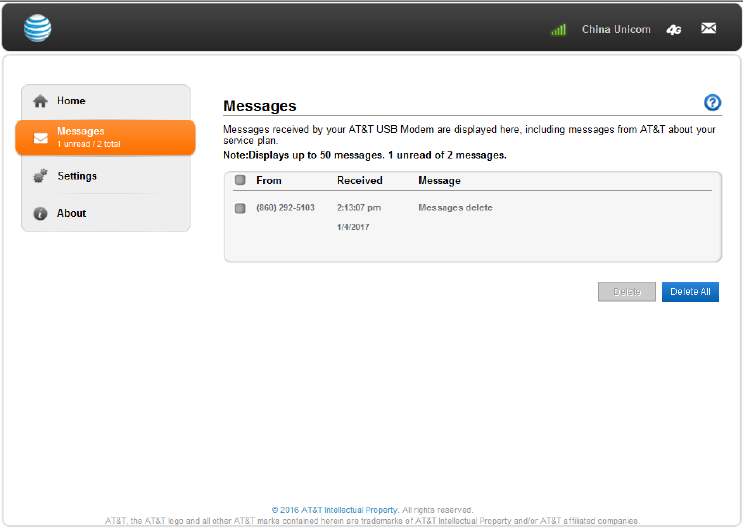Click the received time 2:13:07 pm
The width and height of the screenshot is (743, 528).
(359, 208)
